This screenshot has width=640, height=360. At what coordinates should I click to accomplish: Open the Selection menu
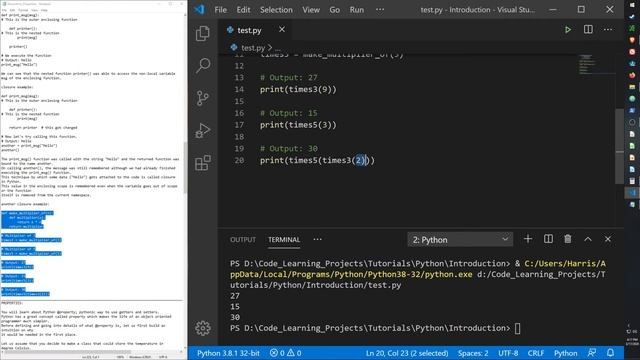pyautogui.click(x=276, y=10)
